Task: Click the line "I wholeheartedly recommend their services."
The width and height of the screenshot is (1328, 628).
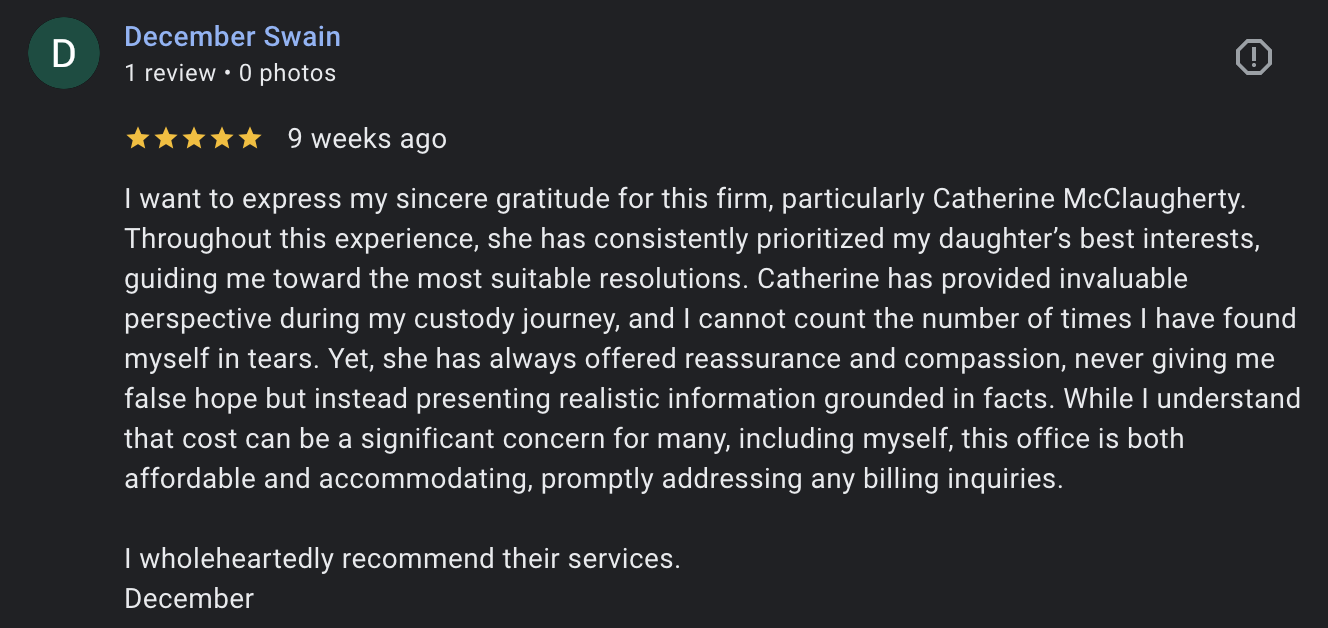Action: (402, 558)
